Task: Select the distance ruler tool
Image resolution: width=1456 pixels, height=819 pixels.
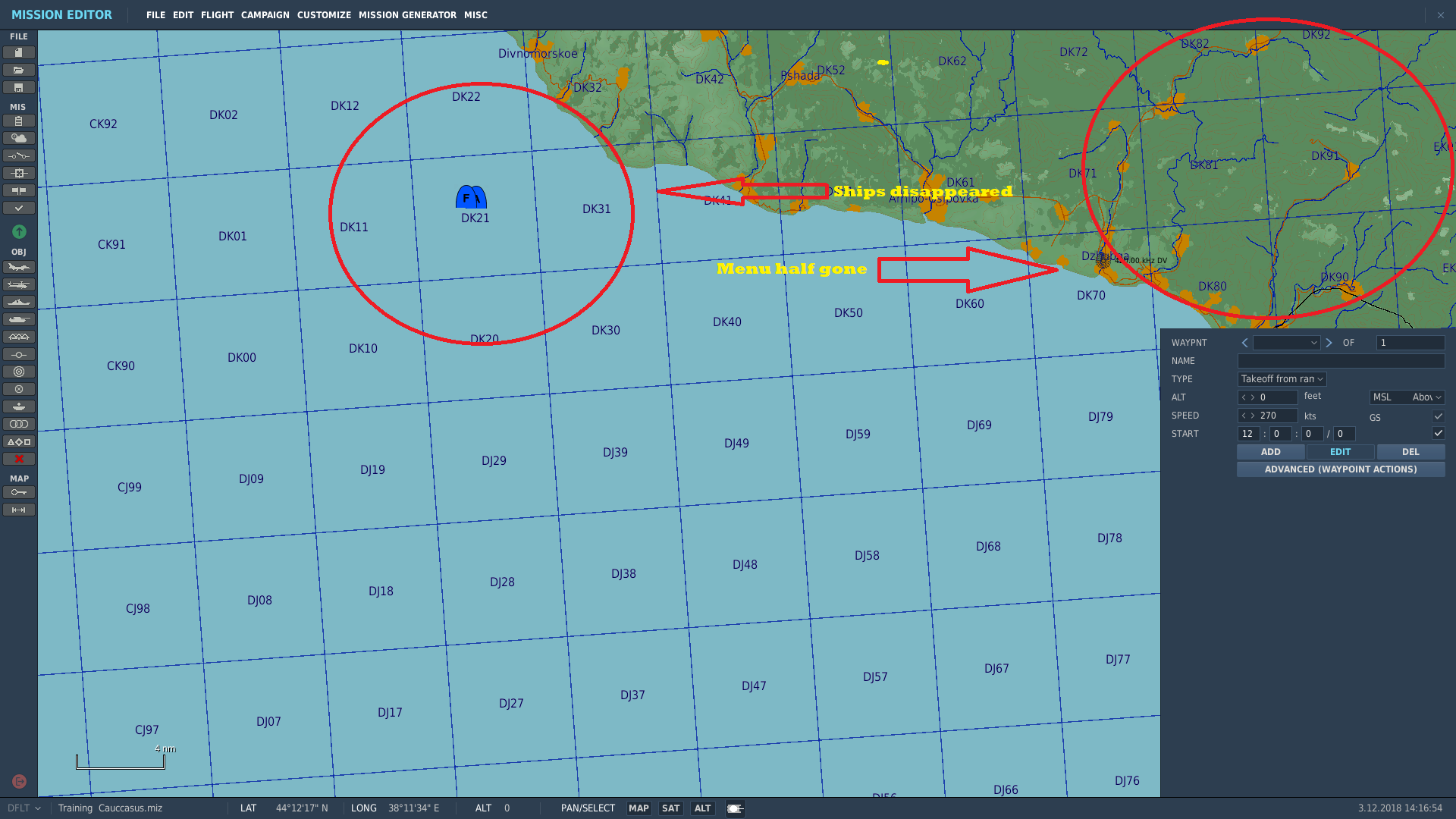Action: [x=19, y=510]
